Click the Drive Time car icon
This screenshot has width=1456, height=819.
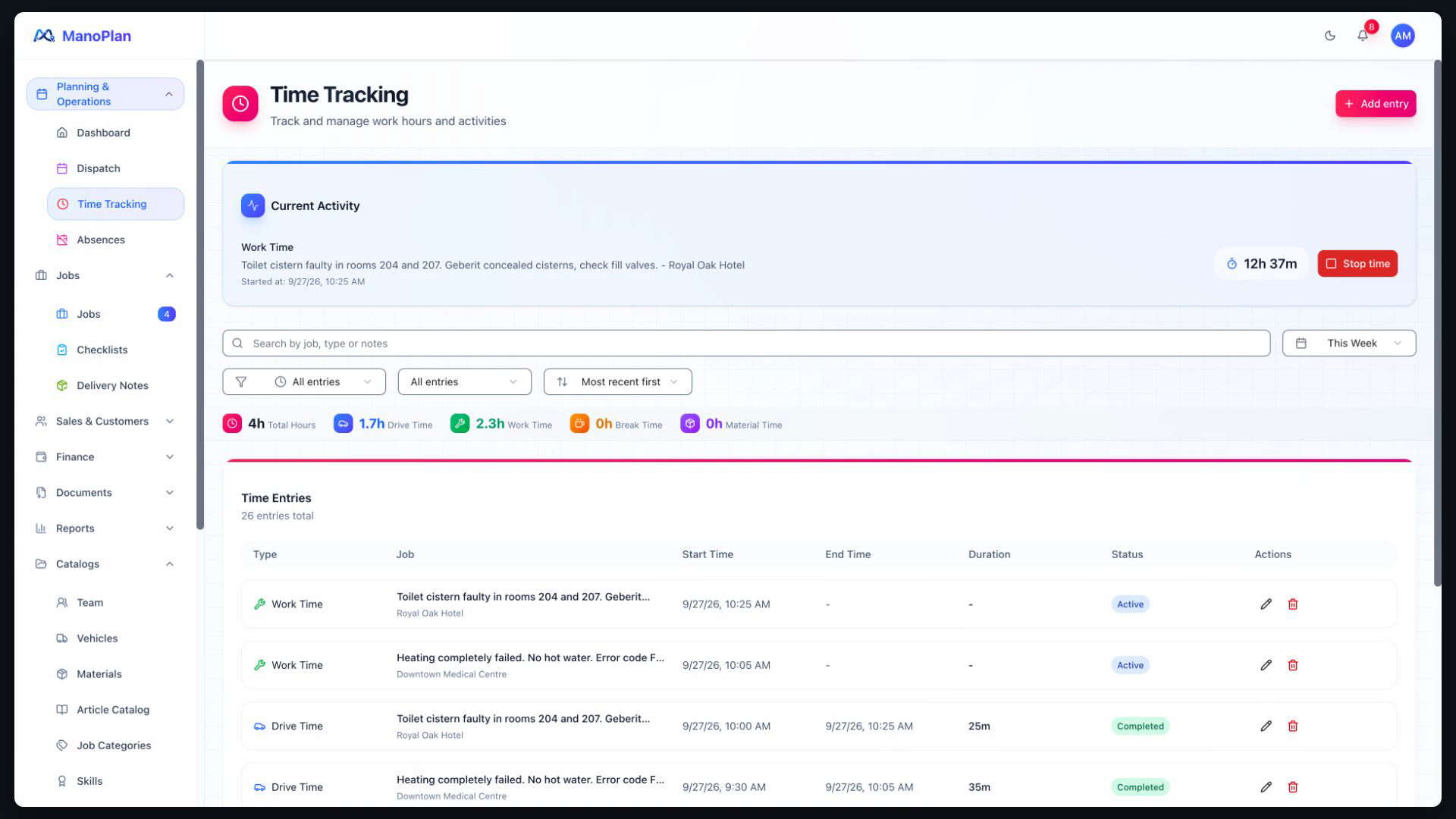coord(343,424)
